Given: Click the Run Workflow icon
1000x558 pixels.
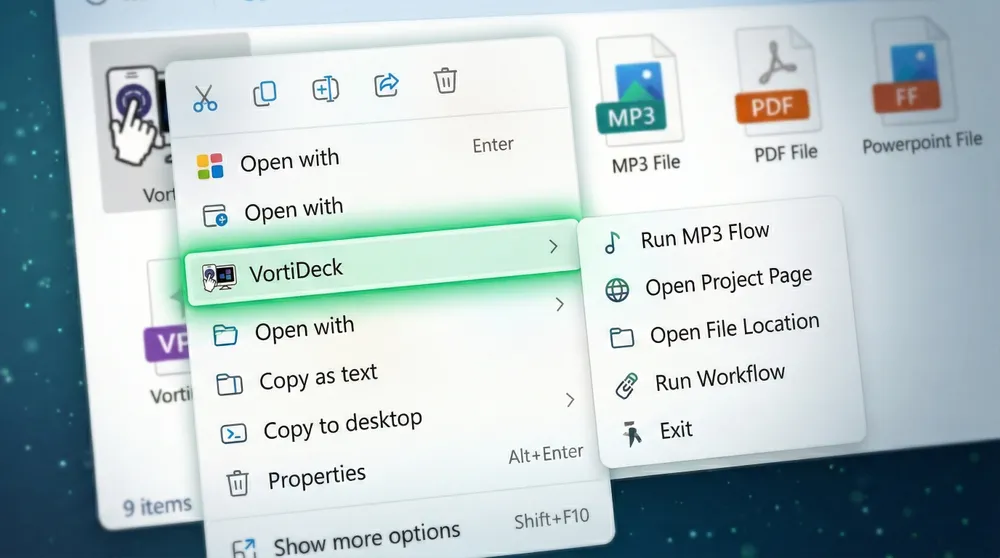Looking at the screenshot, I should pyautogui.click(x=626, y=386).
